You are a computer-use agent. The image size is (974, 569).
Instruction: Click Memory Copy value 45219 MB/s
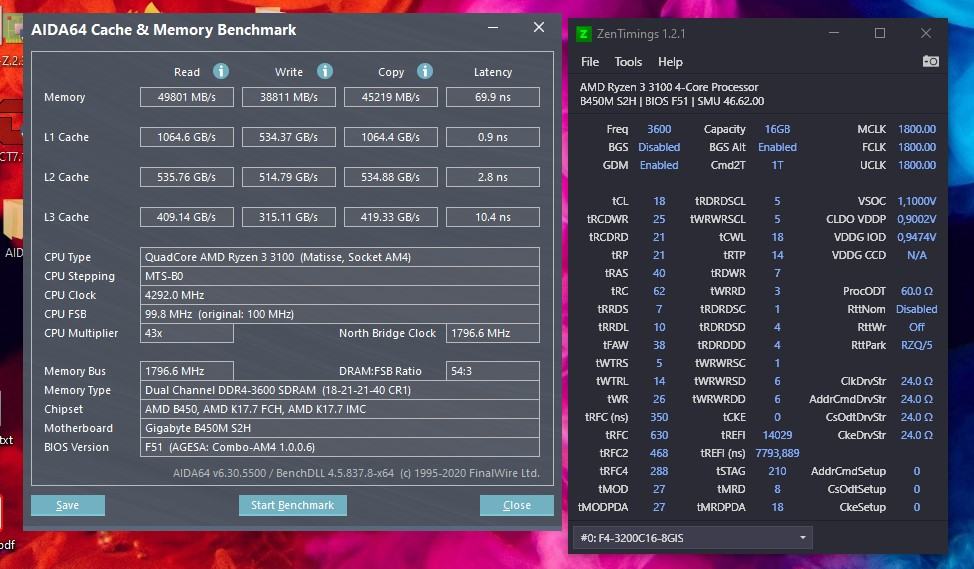391,97
